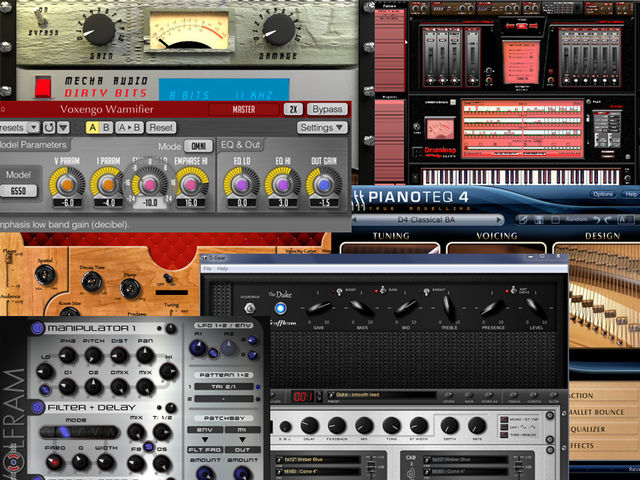Adjust the Duke amp Level knob
The width and height of the screenshot is (640, 480).
[536, 309]
